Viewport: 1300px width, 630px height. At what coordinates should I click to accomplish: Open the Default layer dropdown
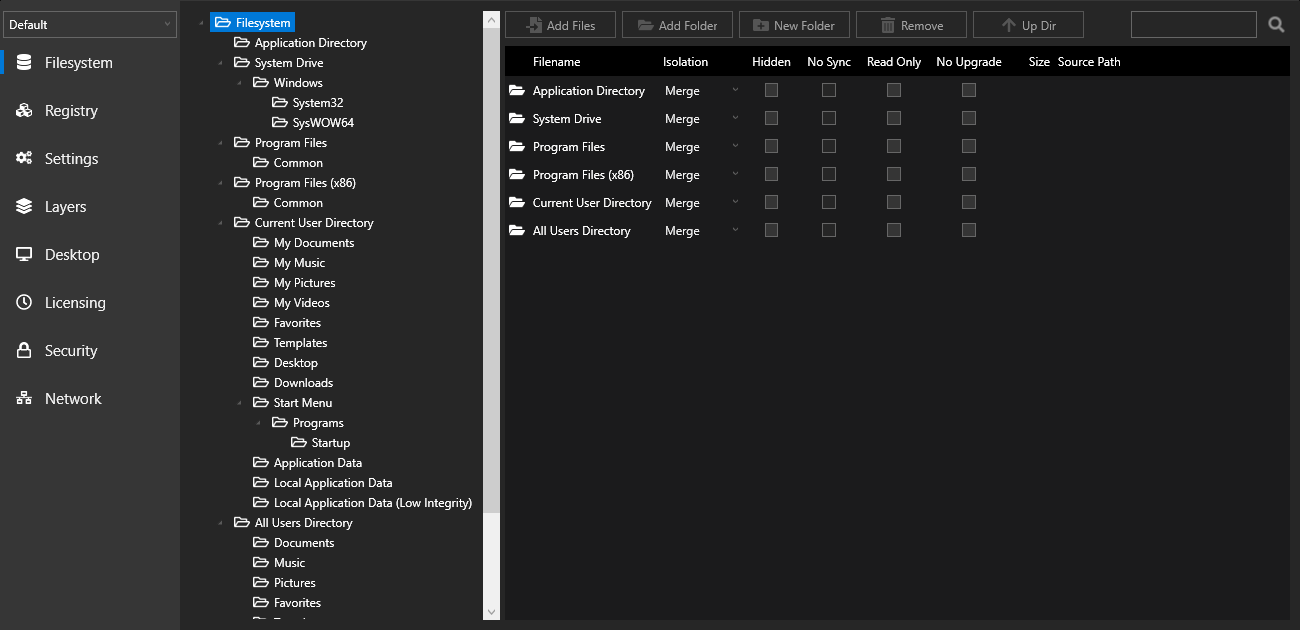pos(90,25)
